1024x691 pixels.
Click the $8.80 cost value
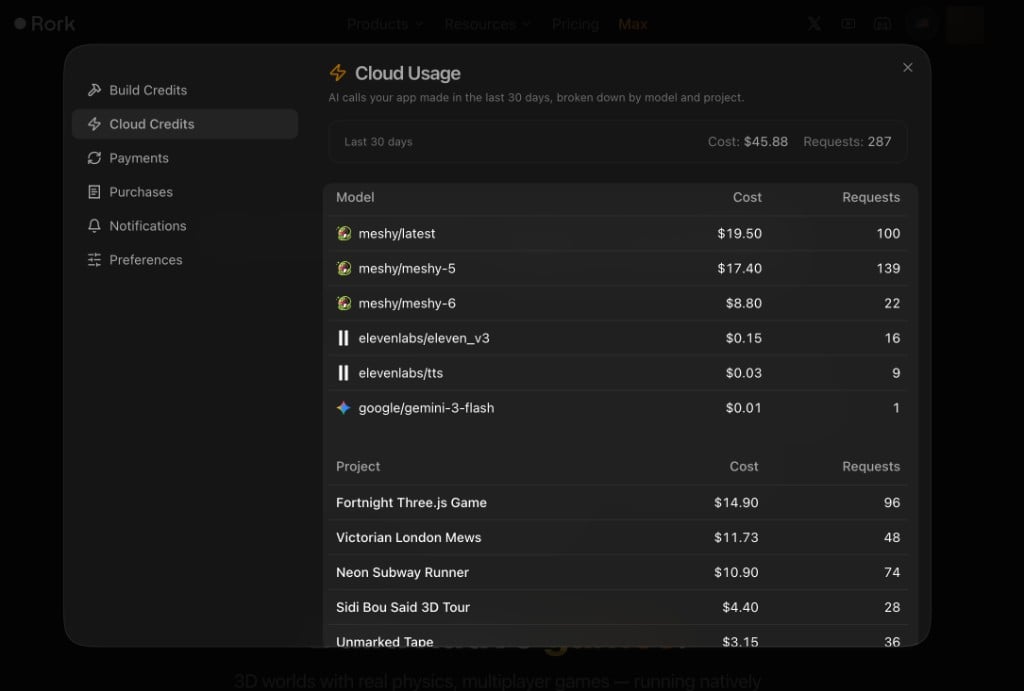(x=744, y=303)
